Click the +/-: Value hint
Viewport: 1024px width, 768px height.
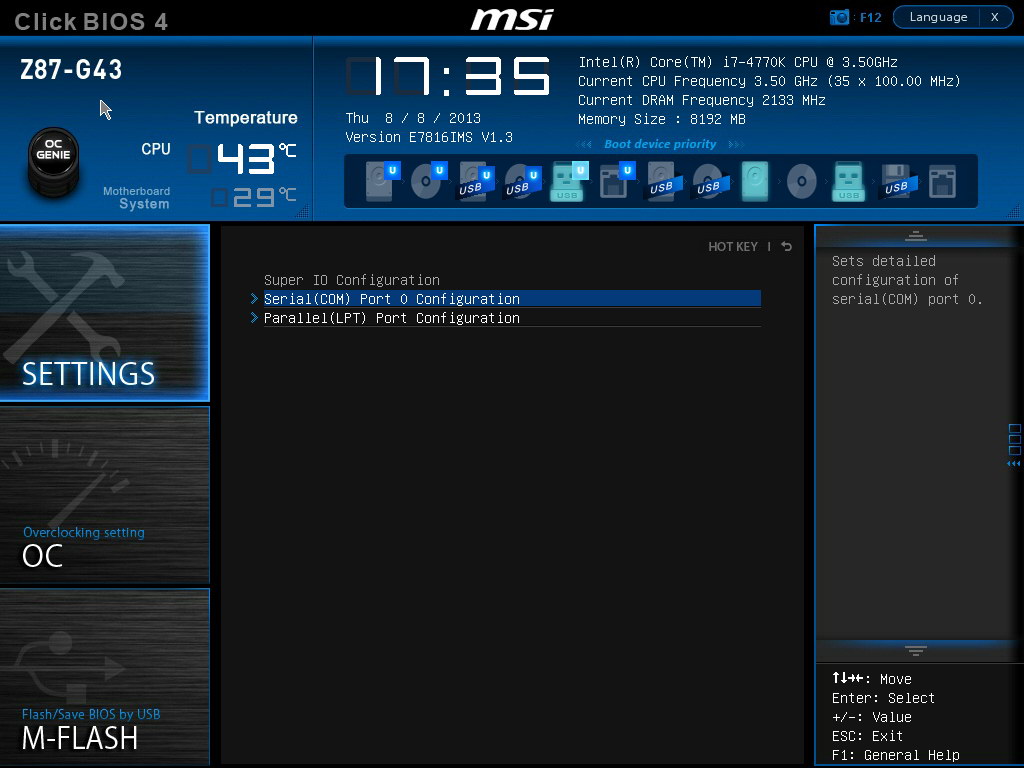871,717
